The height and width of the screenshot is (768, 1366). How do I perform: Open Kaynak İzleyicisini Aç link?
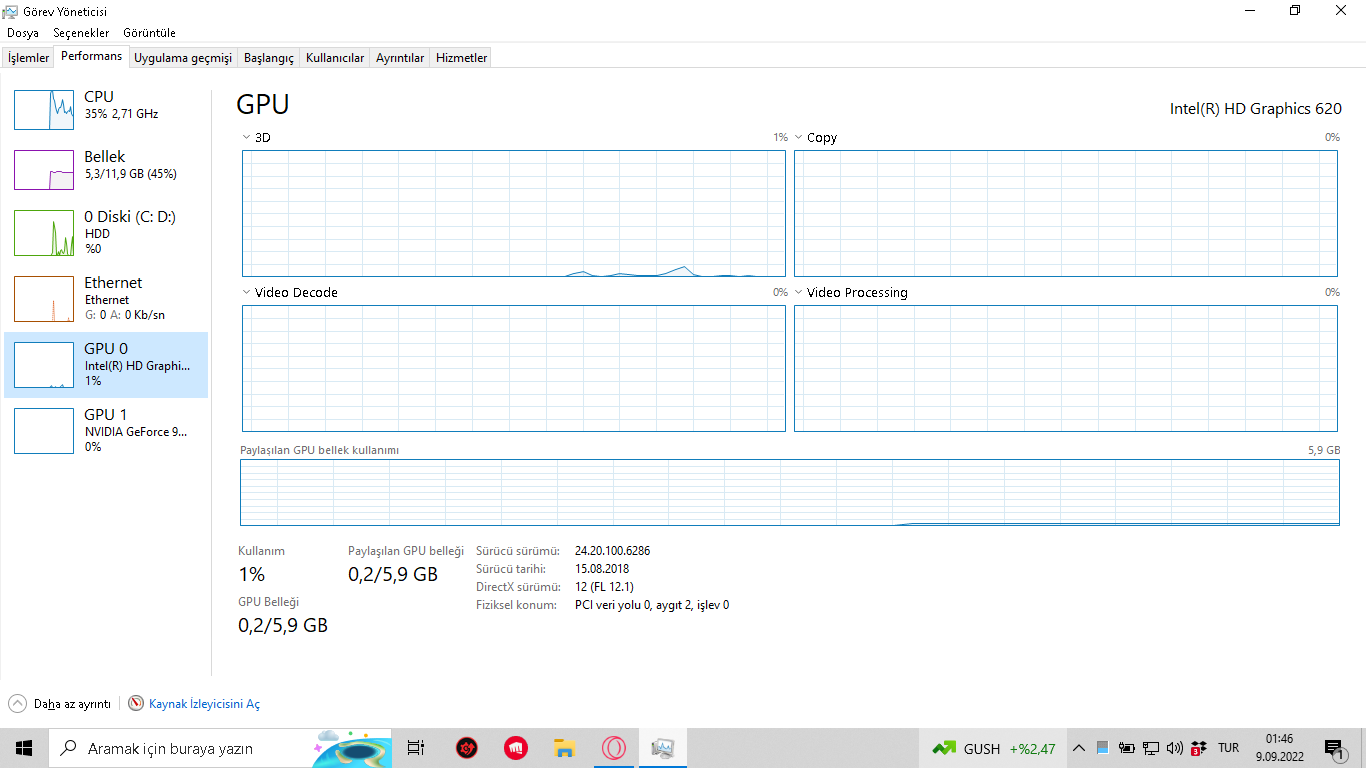194,704
